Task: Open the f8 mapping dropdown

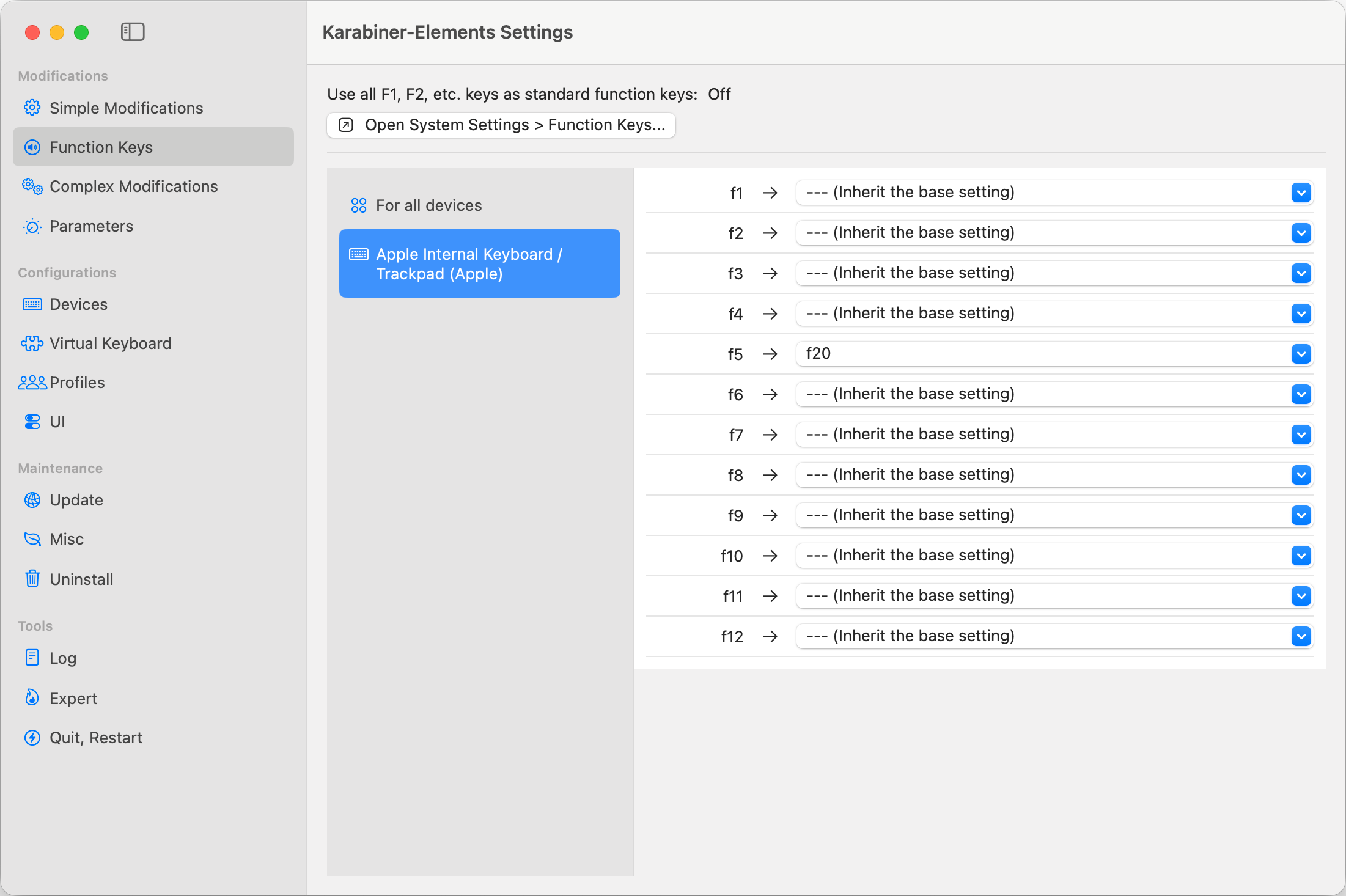Action: tap(1055, 475)
